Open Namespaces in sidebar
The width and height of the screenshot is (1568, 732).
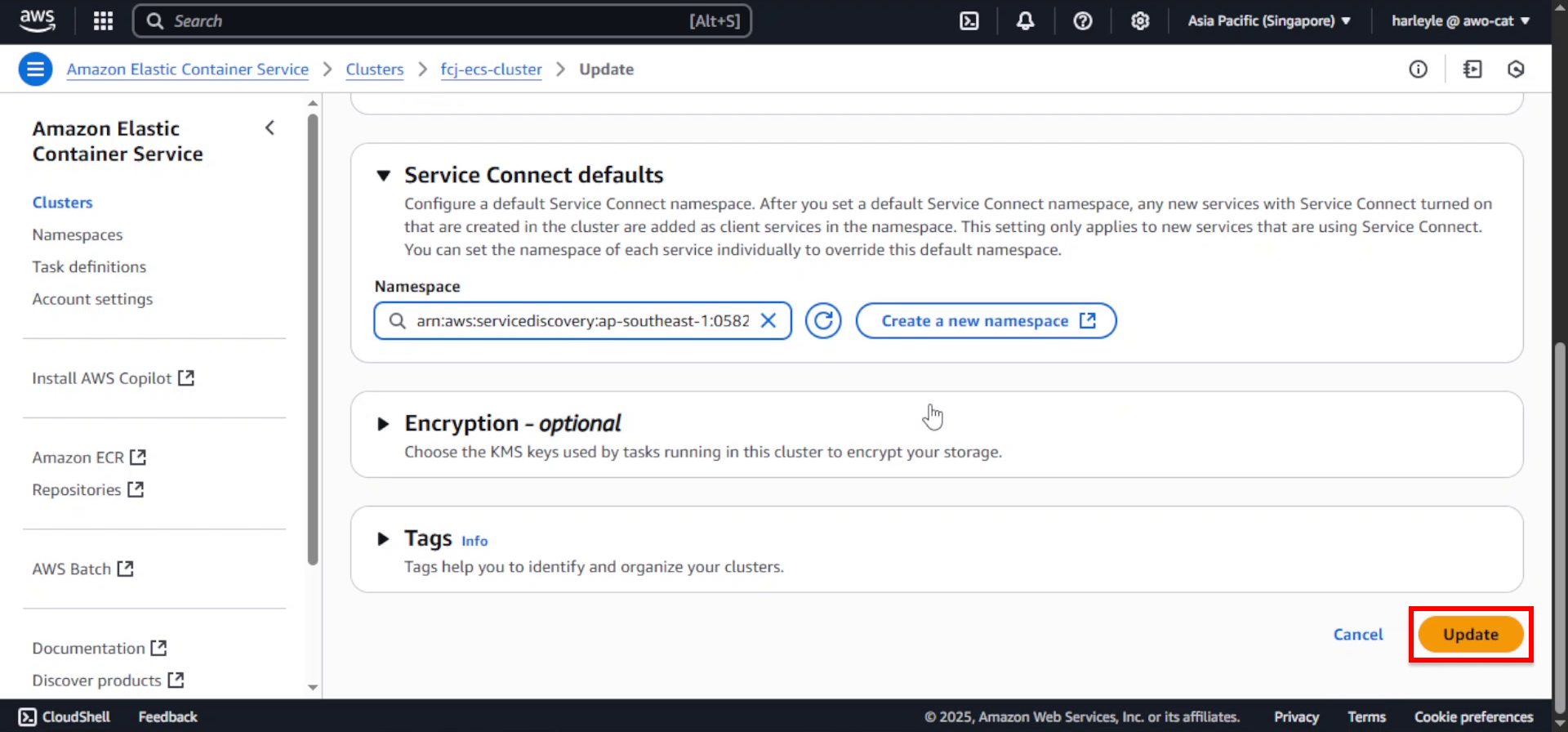point(78,234)
